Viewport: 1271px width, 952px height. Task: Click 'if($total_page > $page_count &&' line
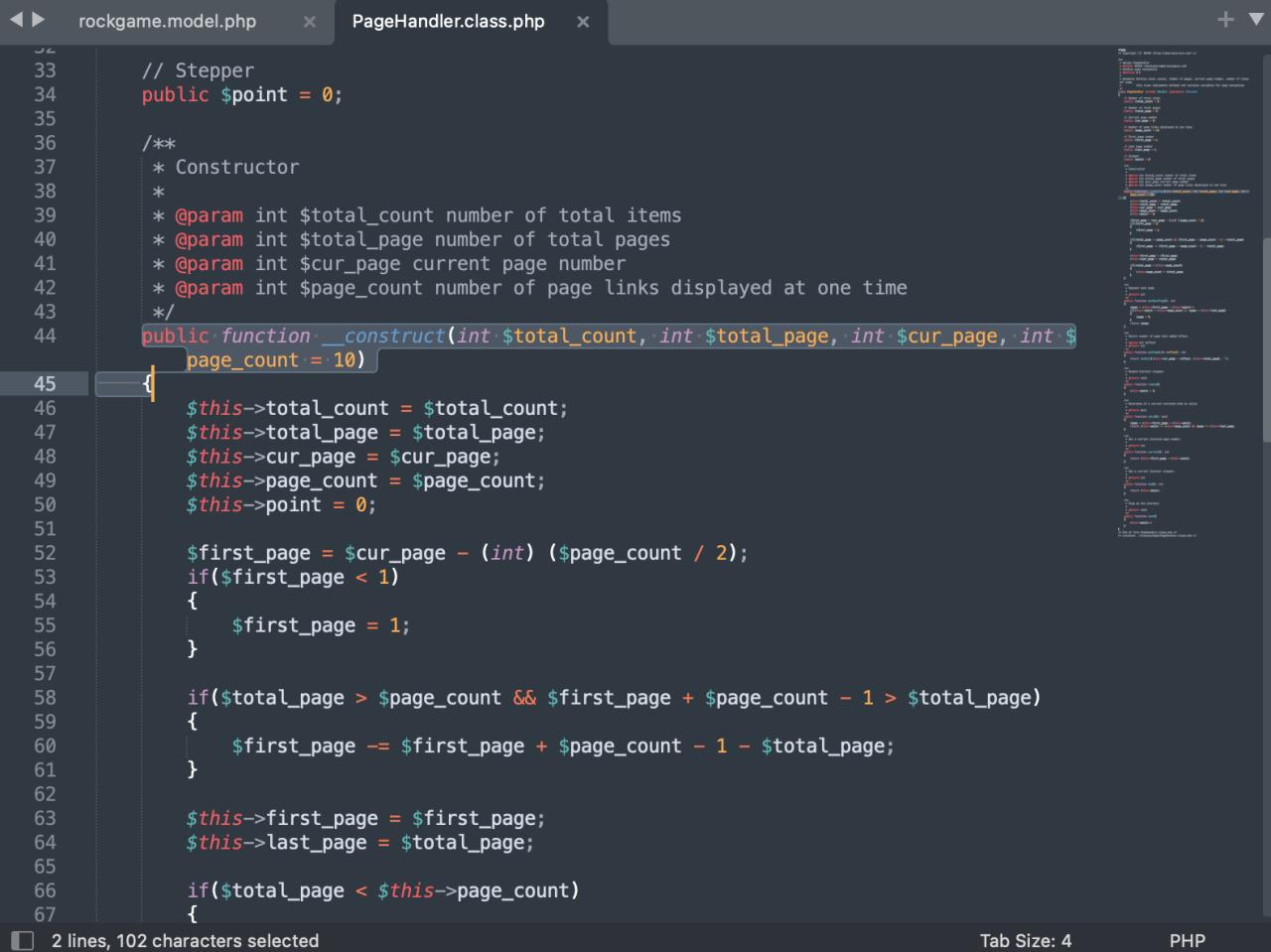(x=615, y=697)
